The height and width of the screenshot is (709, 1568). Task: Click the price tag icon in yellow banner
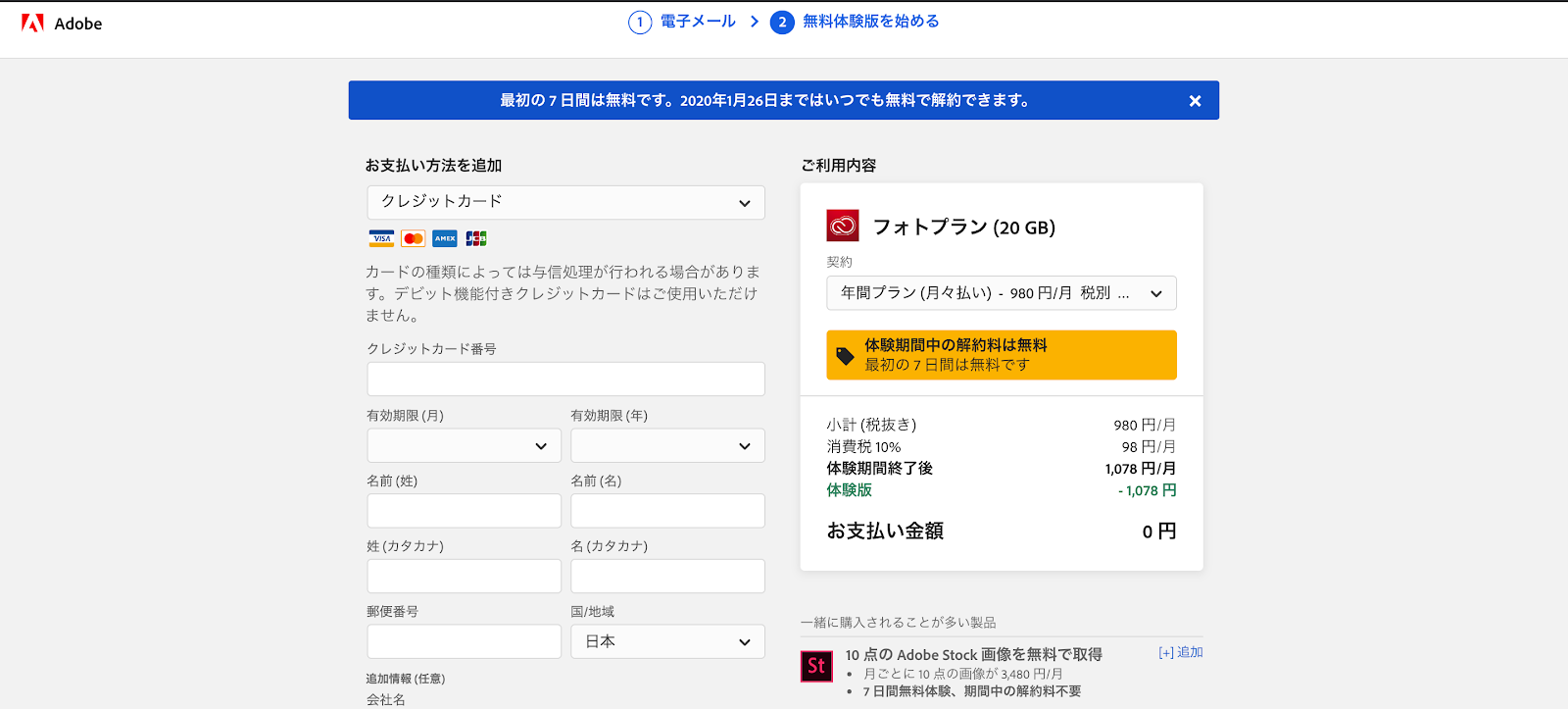[845, 356]
